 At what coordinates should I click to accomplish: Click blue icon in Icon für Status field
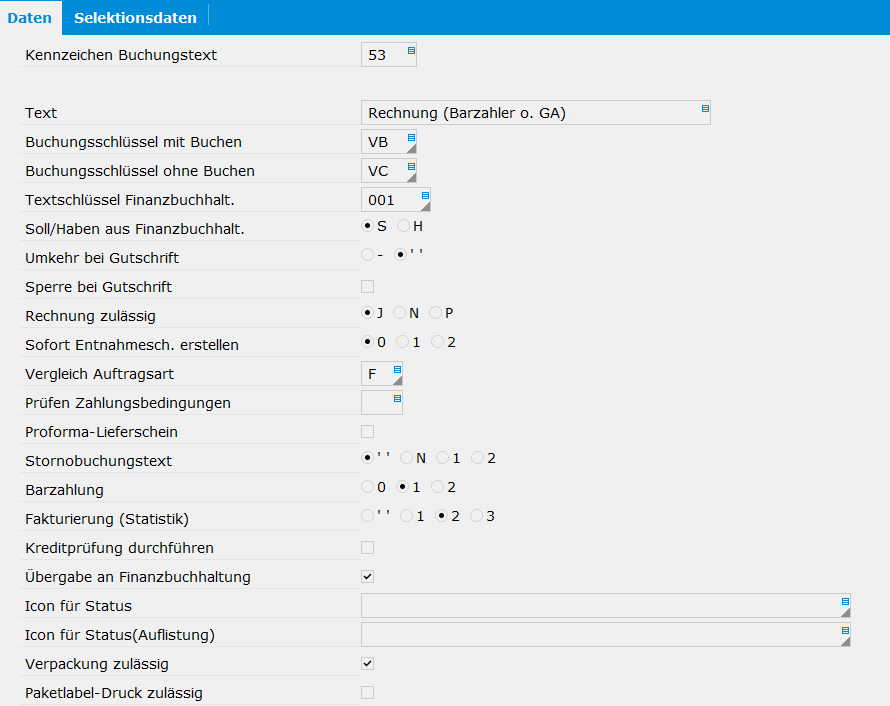point(845,601)
